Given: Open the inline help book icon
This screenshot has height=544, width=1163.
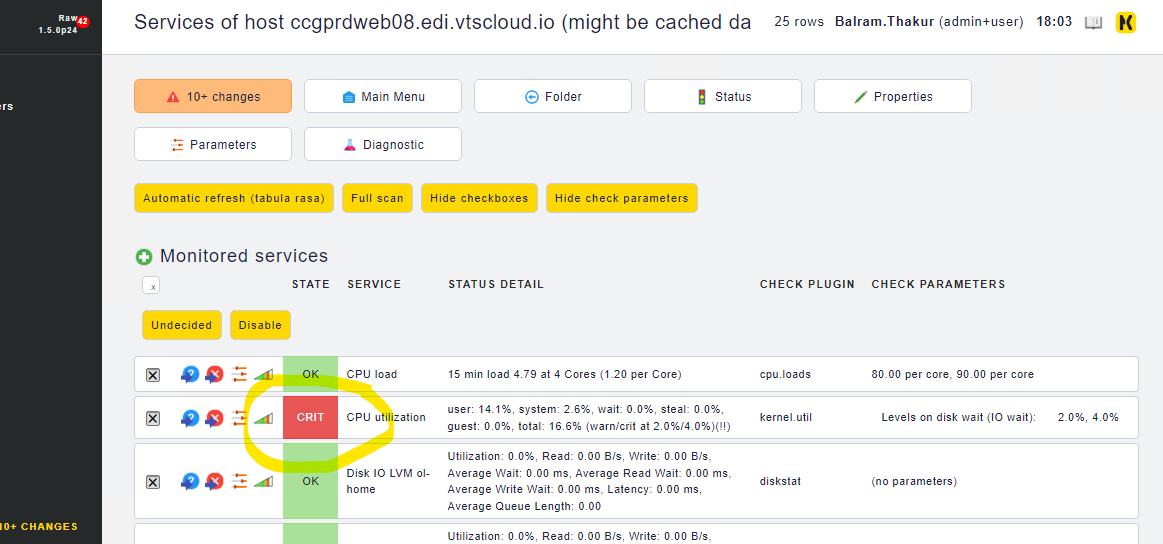Looking at the screenshot, I should (1093, 22).
